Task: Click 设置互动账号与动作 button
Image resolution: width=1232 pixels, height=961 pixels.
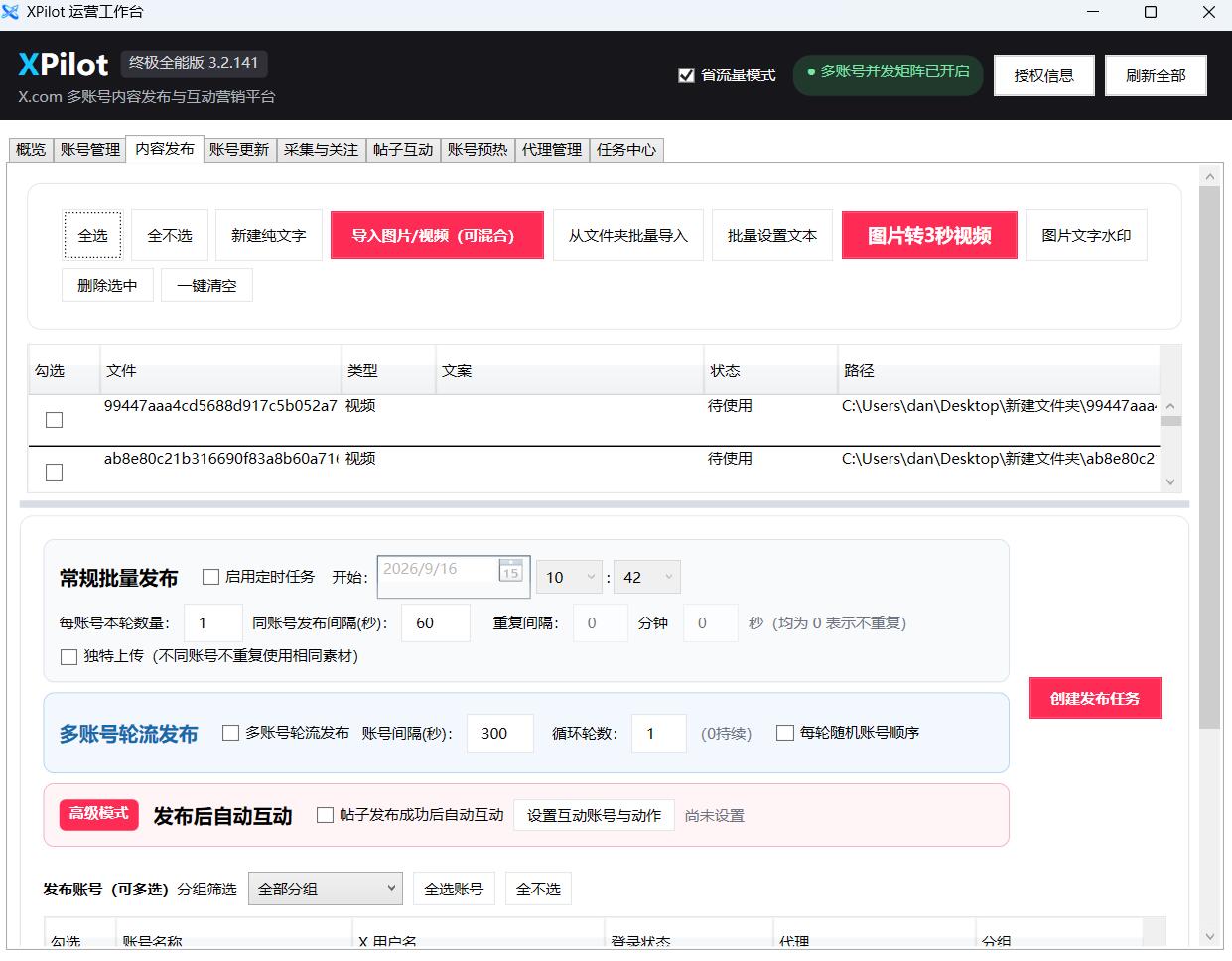Action: 594,815
